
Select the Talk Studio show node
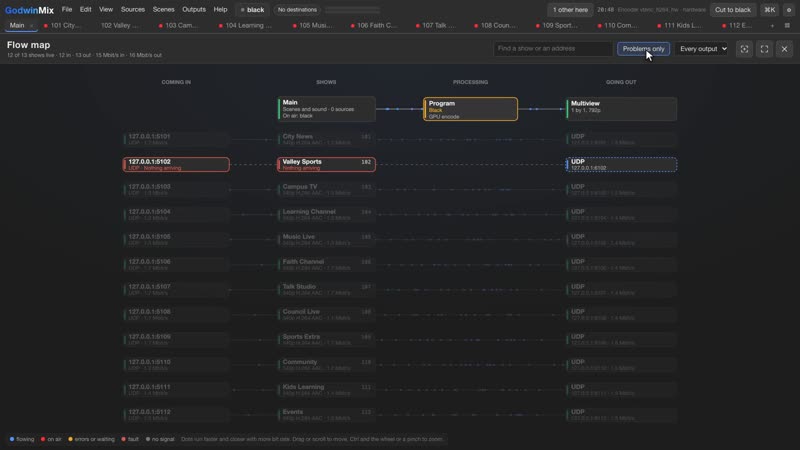point(327,289)
